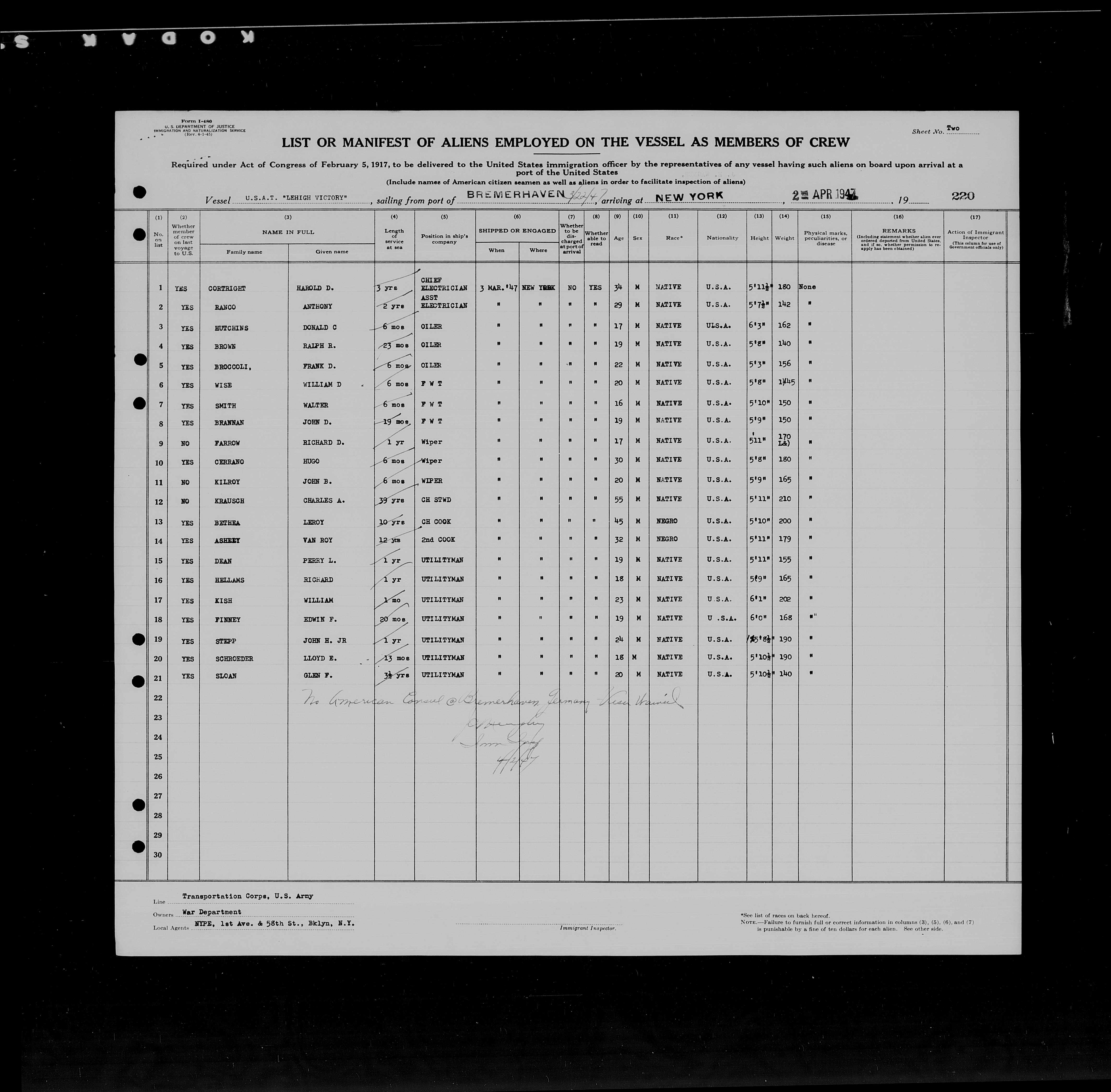1111x1092 pixels.
Task: Click family name STEPP
Action: (225, 641)
